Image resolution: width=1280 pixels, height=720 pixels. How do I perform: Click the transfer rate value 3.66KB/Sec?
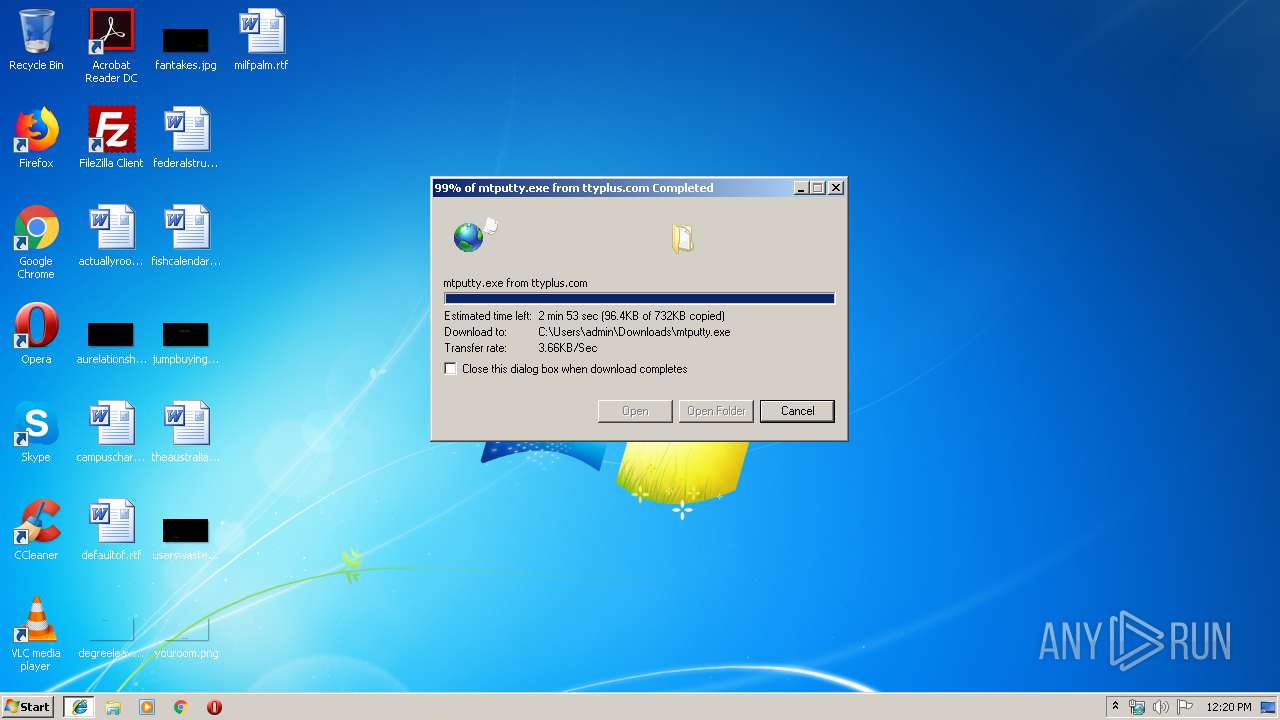click(x=568, y=348)
